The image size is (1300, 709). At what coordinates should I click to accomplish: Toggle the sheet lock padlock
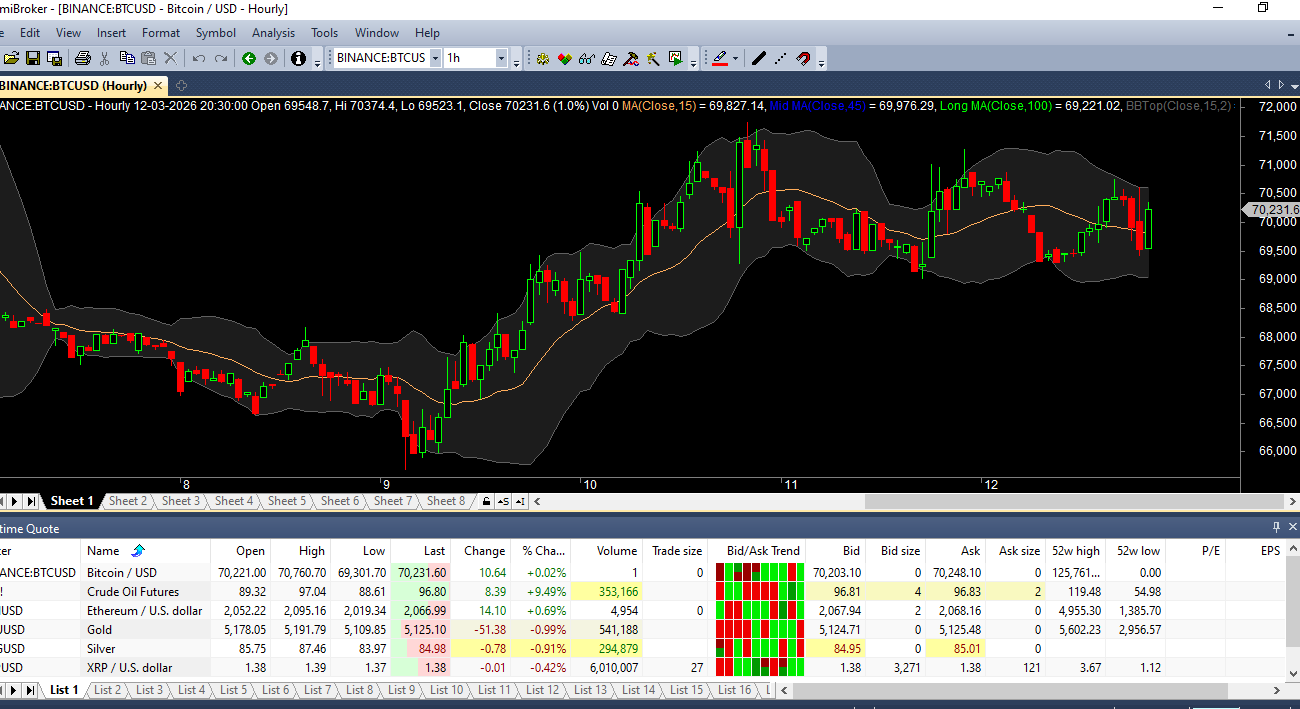[x=487, y=501]
